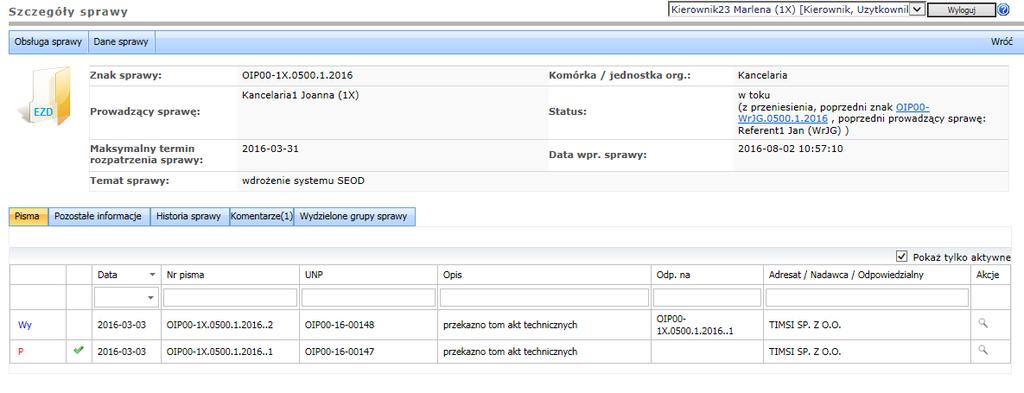The image size is (1024, 393).
Task: Open the Komentarze(1) tab
Action: click(x=262, y=217)
